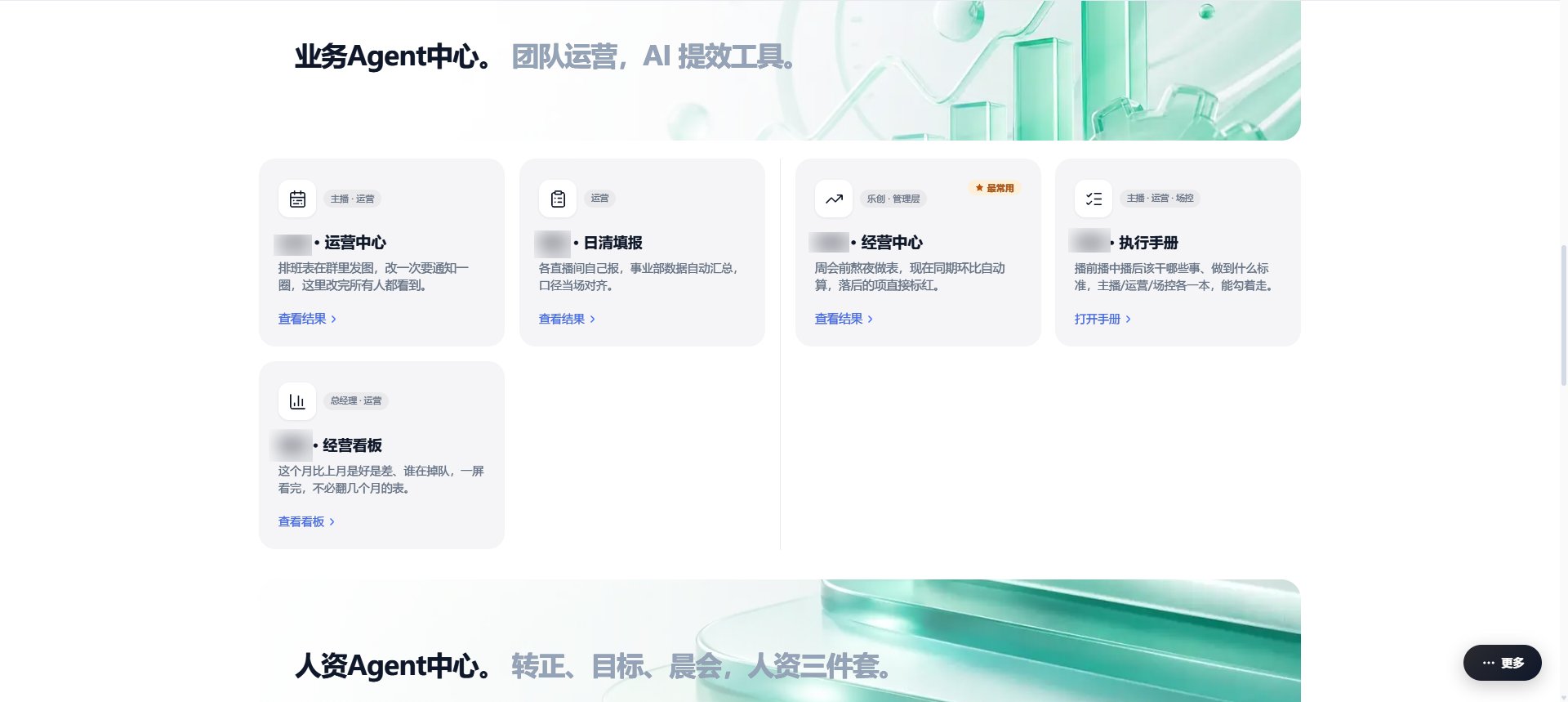Click the description starting 各直播间自己报

(639, 276)
